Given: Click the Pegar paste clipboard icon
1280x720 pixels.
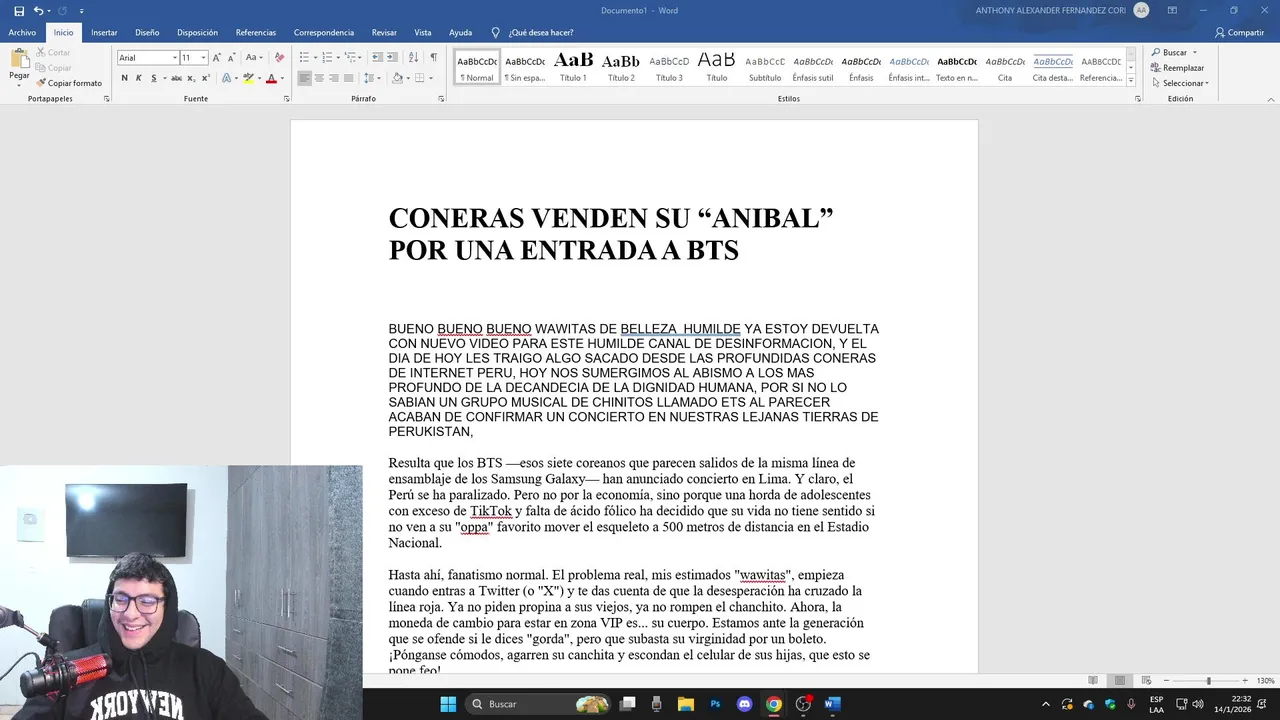Looking at the screenshot, I should pos(19,59).
